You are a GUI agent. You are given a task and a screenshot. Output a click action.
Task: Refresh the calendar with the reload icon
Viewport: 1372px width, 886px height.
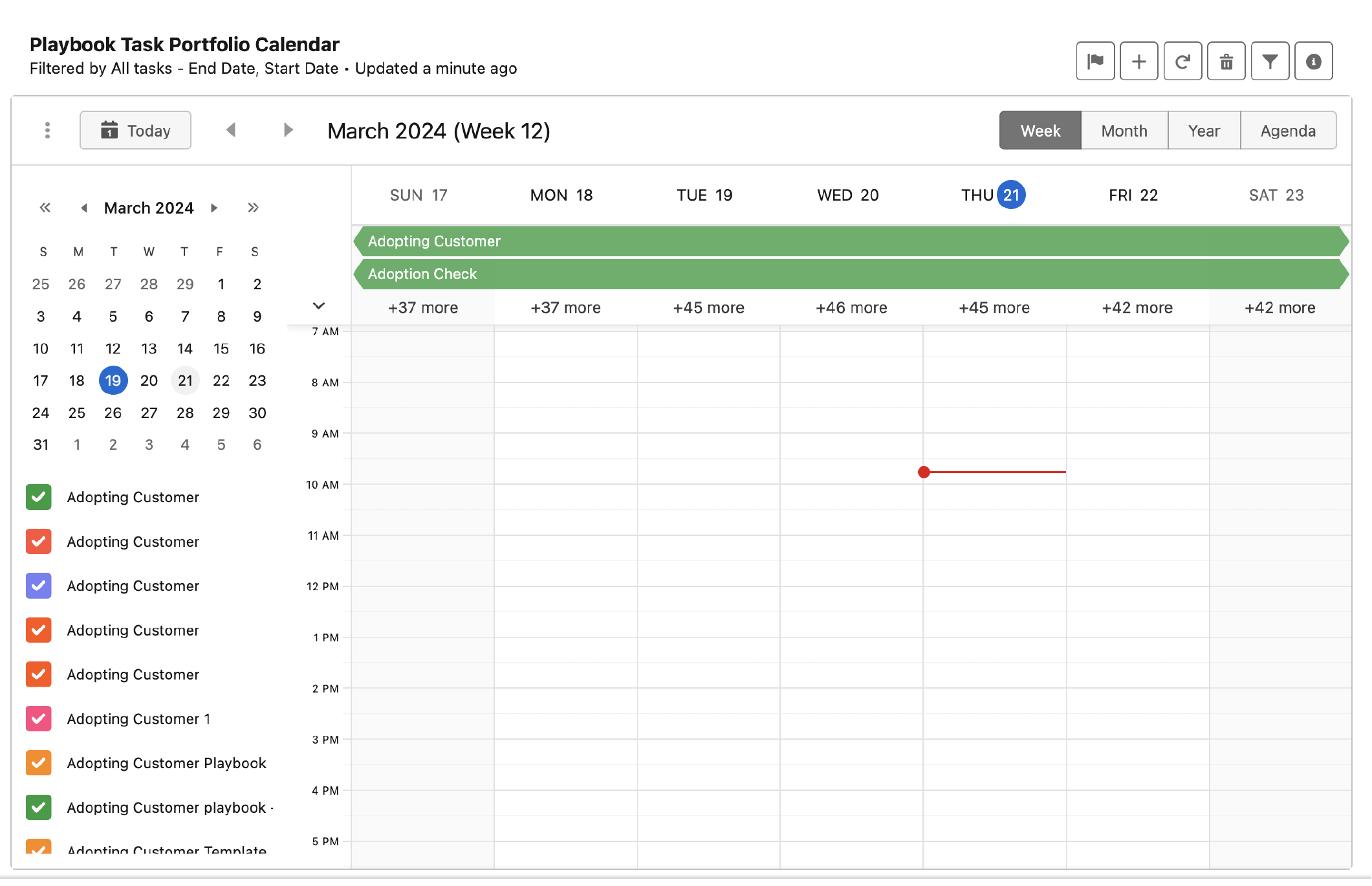click(x=1182, y=61)
